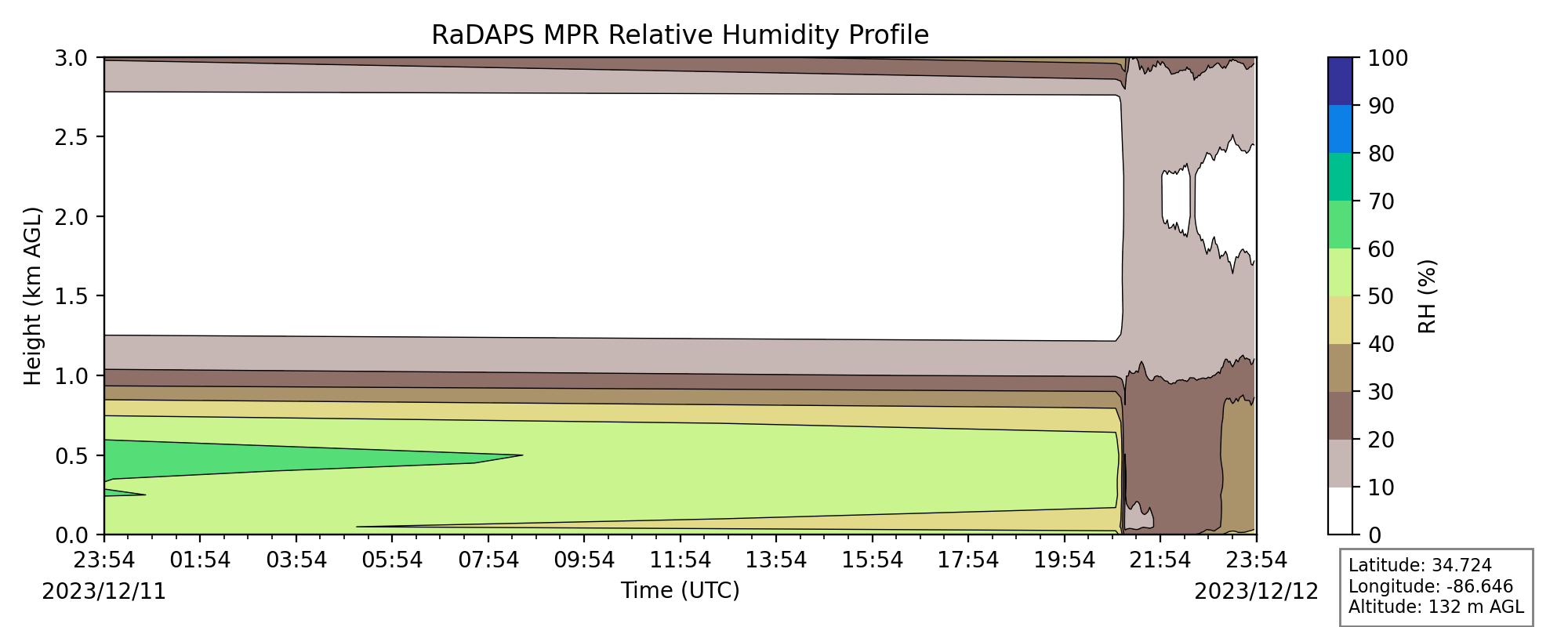Click the 10-20 light gray-pink colorbar segment
Screen dimensions: 1568x627
(1341, 463)
